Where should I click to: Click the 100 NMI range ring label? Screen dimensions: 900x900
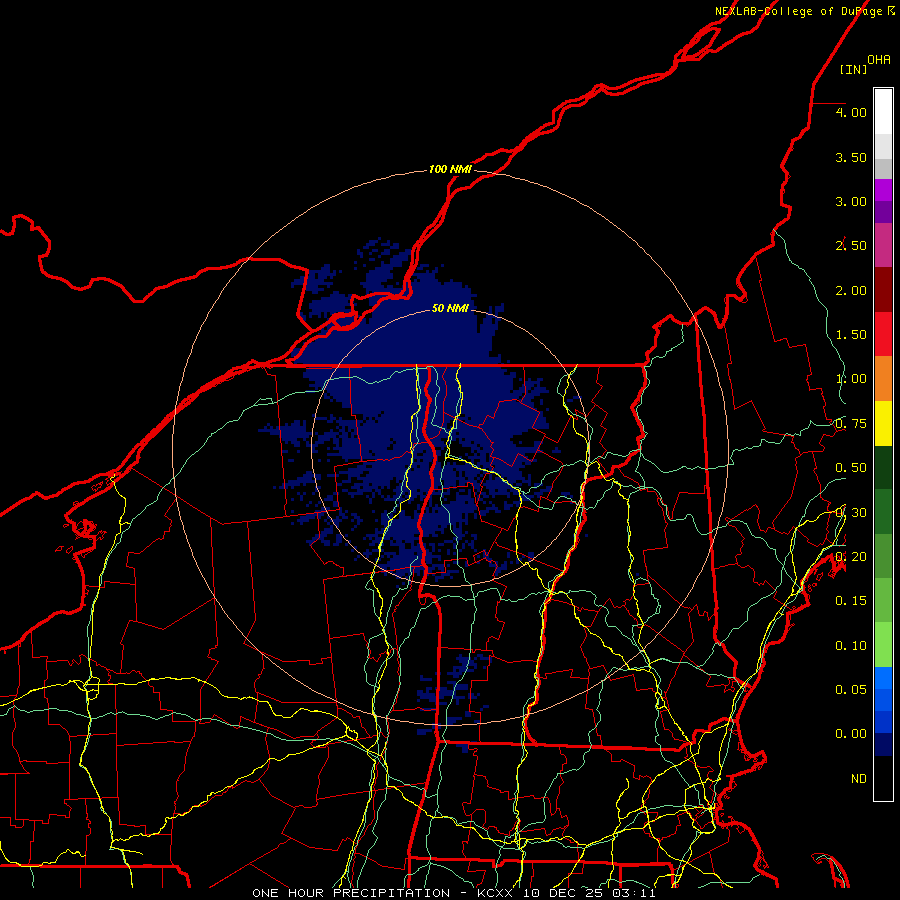click(450, 169)
